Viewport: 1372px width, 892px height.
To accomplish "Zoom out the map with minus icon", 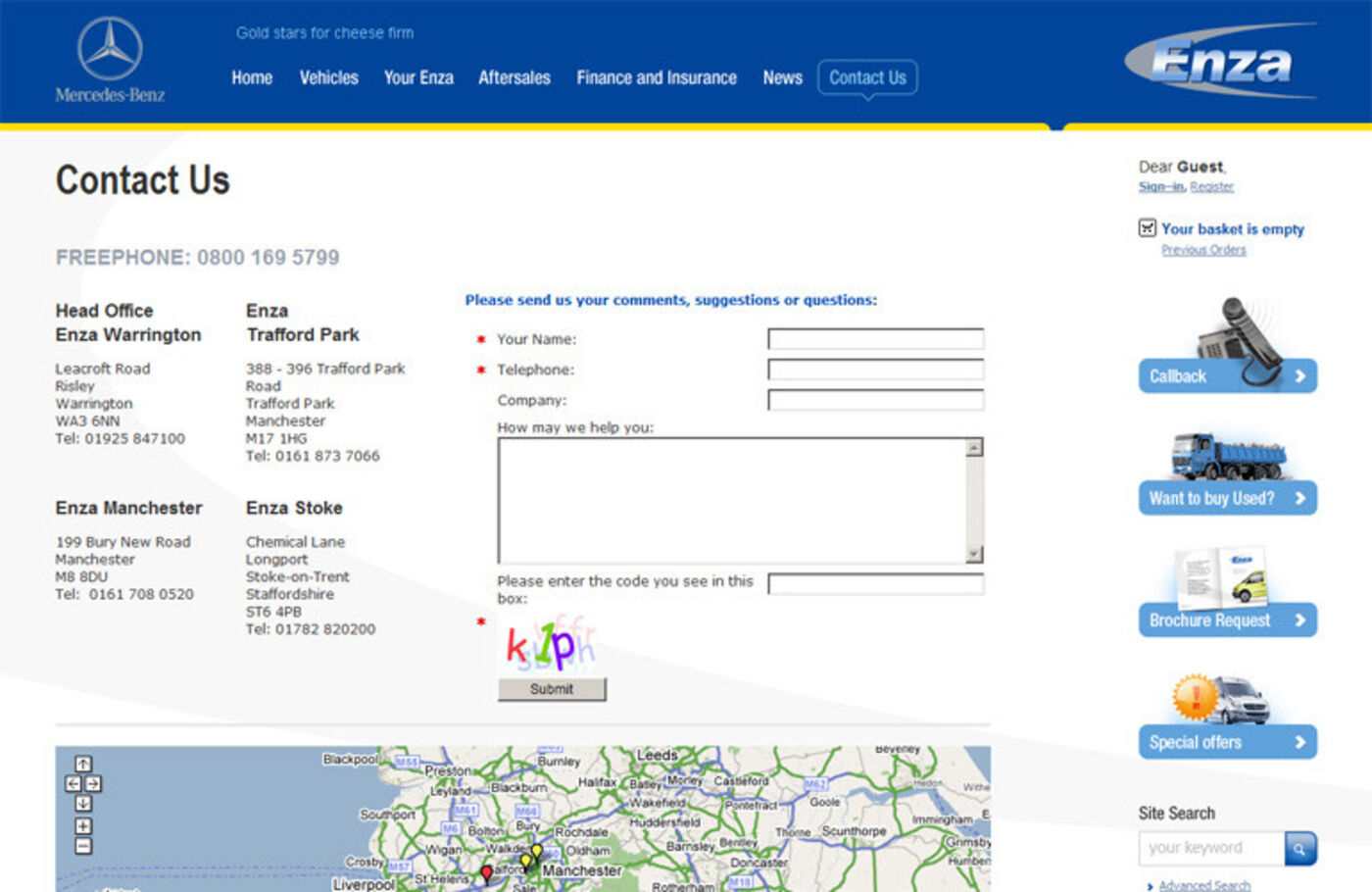I will [83, 846].
